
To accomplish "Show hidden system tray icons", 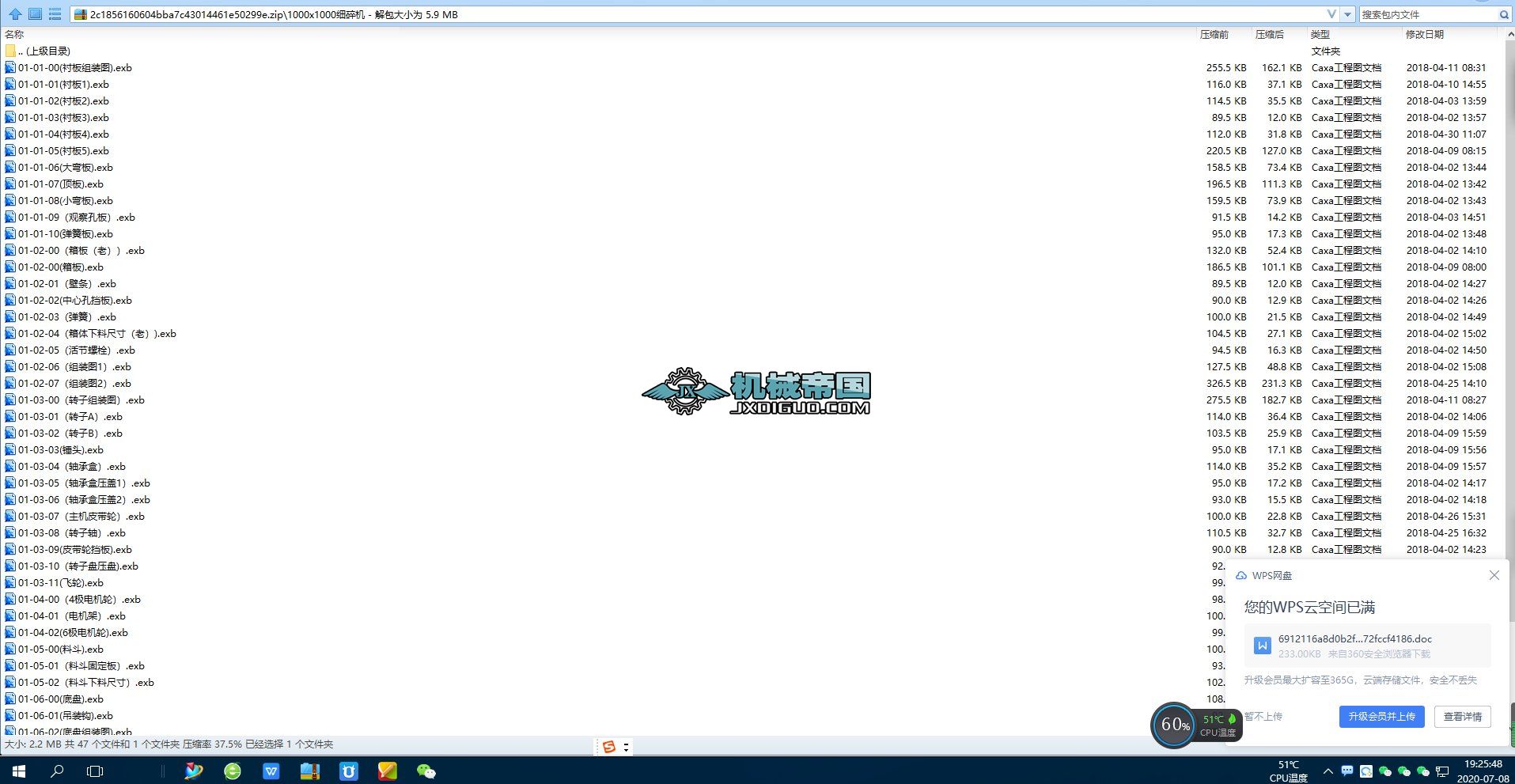I will [x=1328, y=771].
